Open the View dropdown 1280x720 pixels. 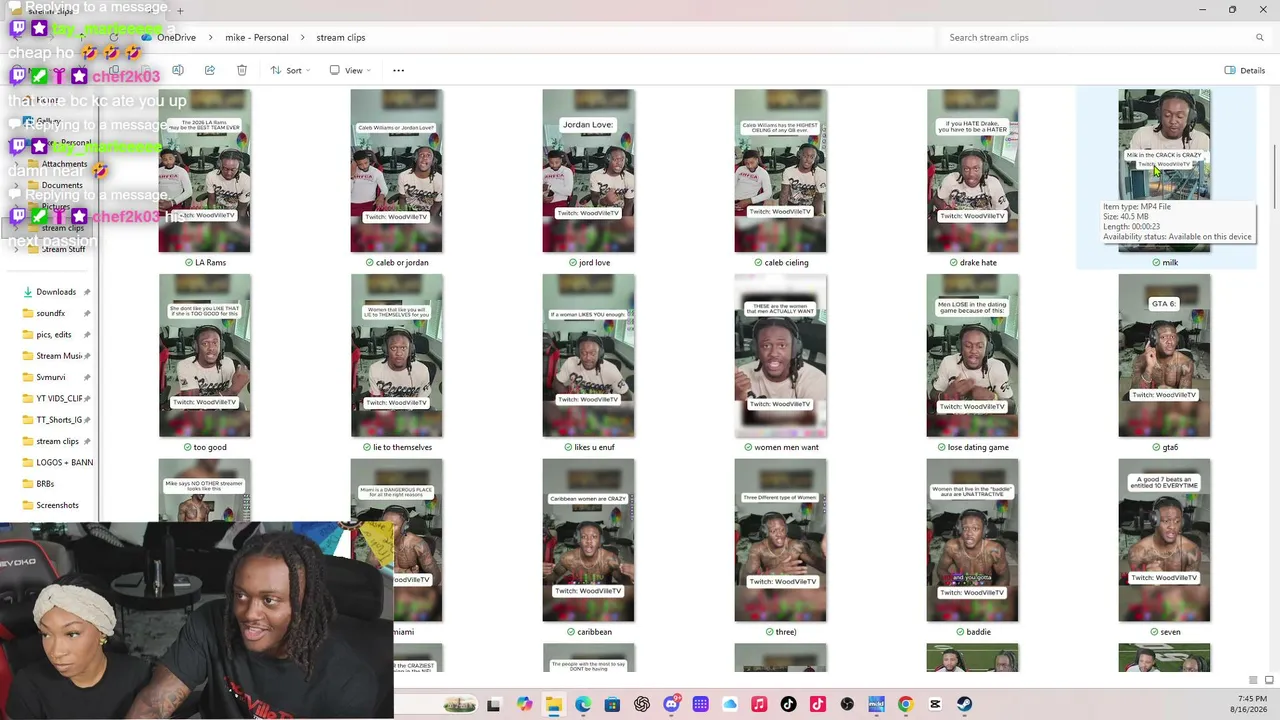[350, 70]
